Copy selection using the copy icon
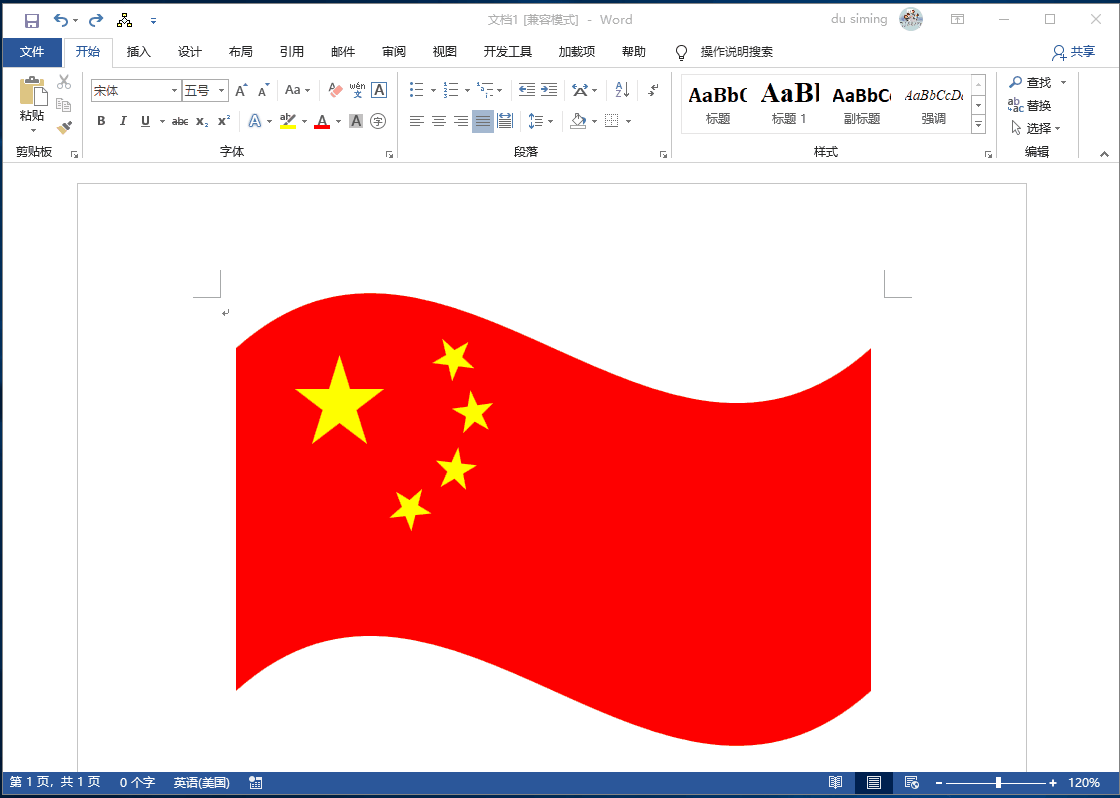1120x798 pixels. pyautogui.click(x=64, y=105)
